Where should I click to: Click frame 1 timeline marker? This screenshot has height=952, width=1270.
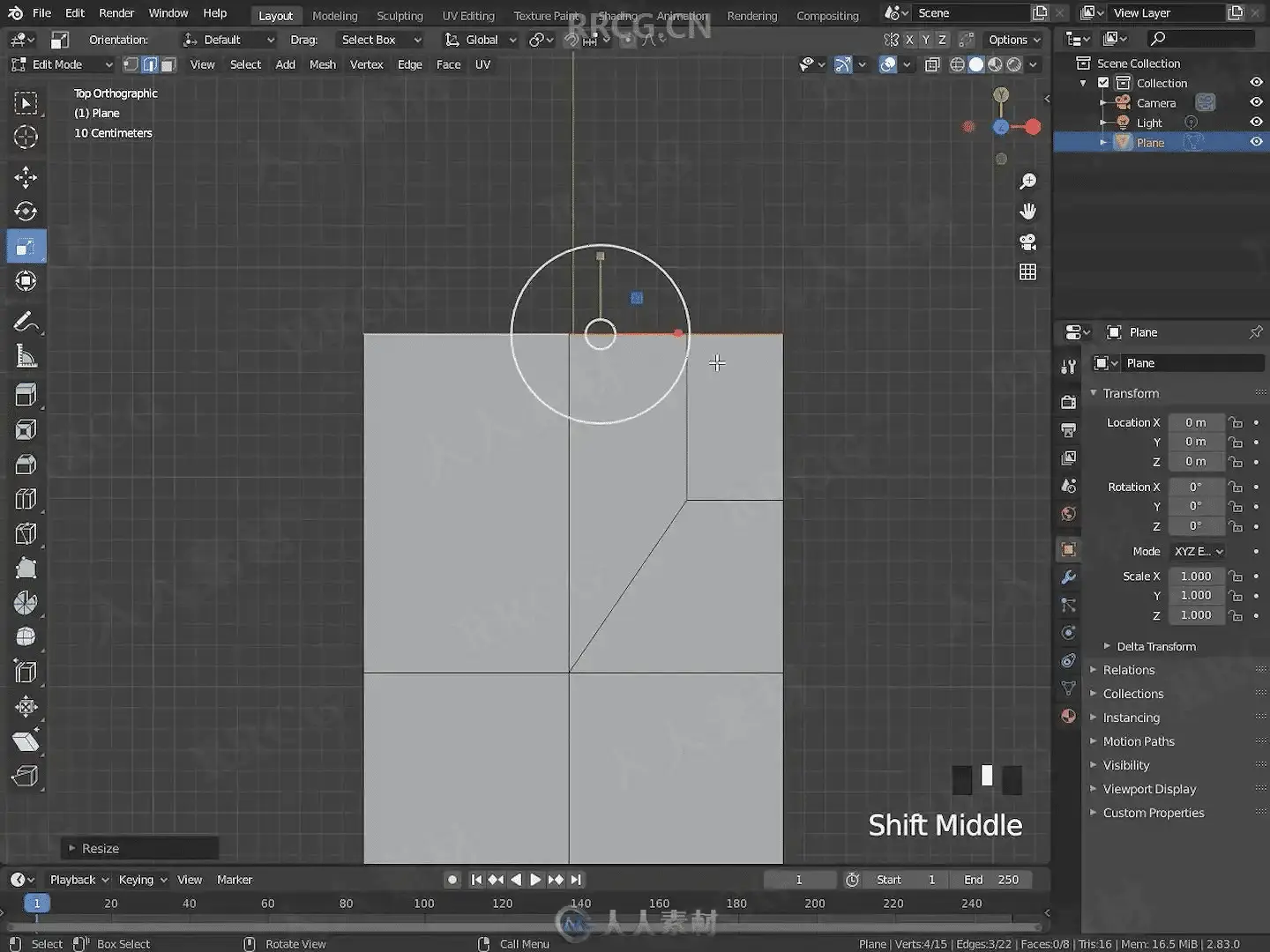tap(36, 904)
